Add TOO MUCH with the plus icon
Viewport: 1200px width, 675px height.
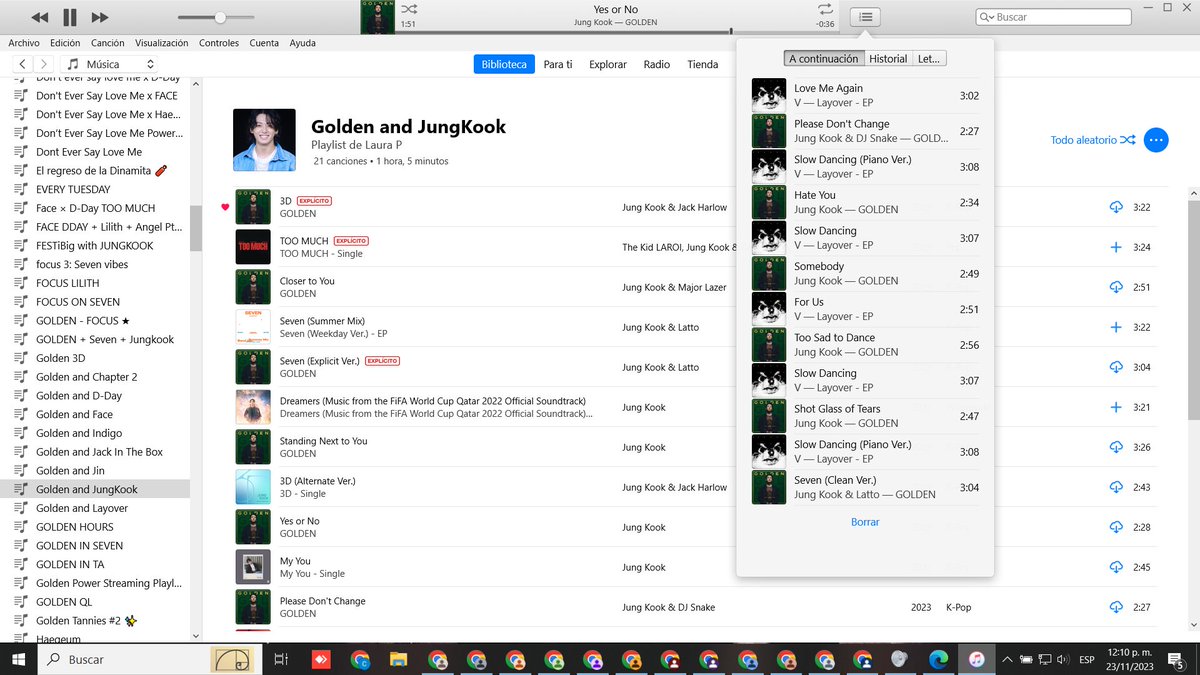pos(1116,247)
